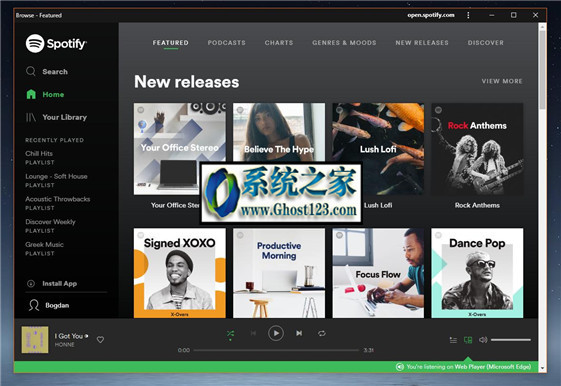The image size is (561, 386).
Task: Click the Spotify logo
Action: [56, 43]
